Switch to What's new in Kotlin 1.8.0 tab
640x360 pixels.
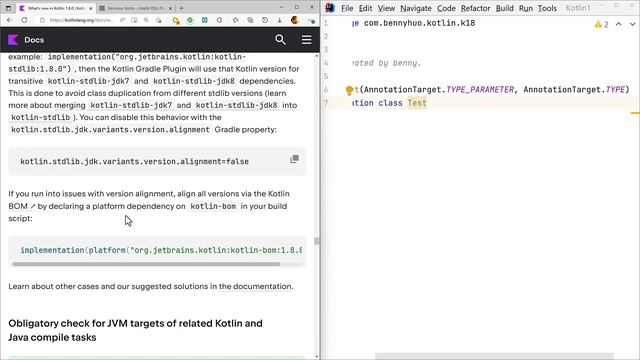point(56,8)
